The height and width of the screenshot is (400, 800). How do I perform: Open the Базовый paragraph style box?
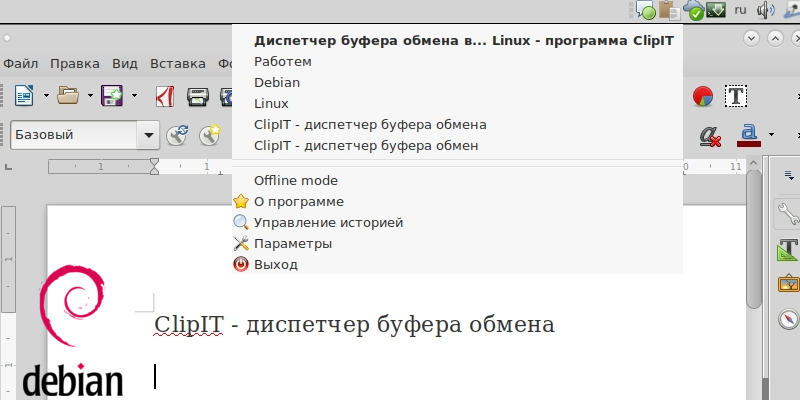coord(85,135)
